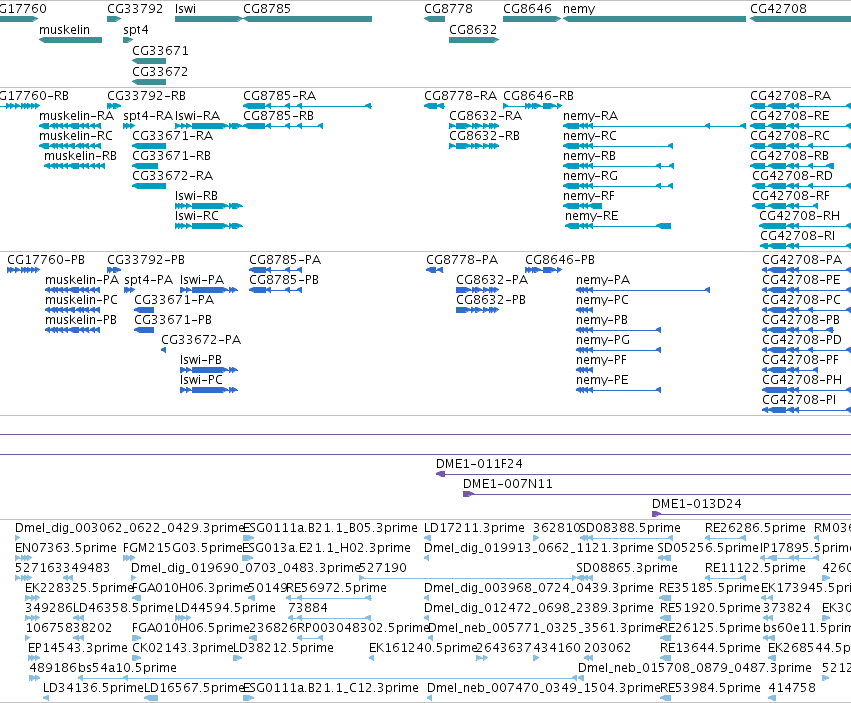Open EST SD08388.5prime

(x=630, y=528)
